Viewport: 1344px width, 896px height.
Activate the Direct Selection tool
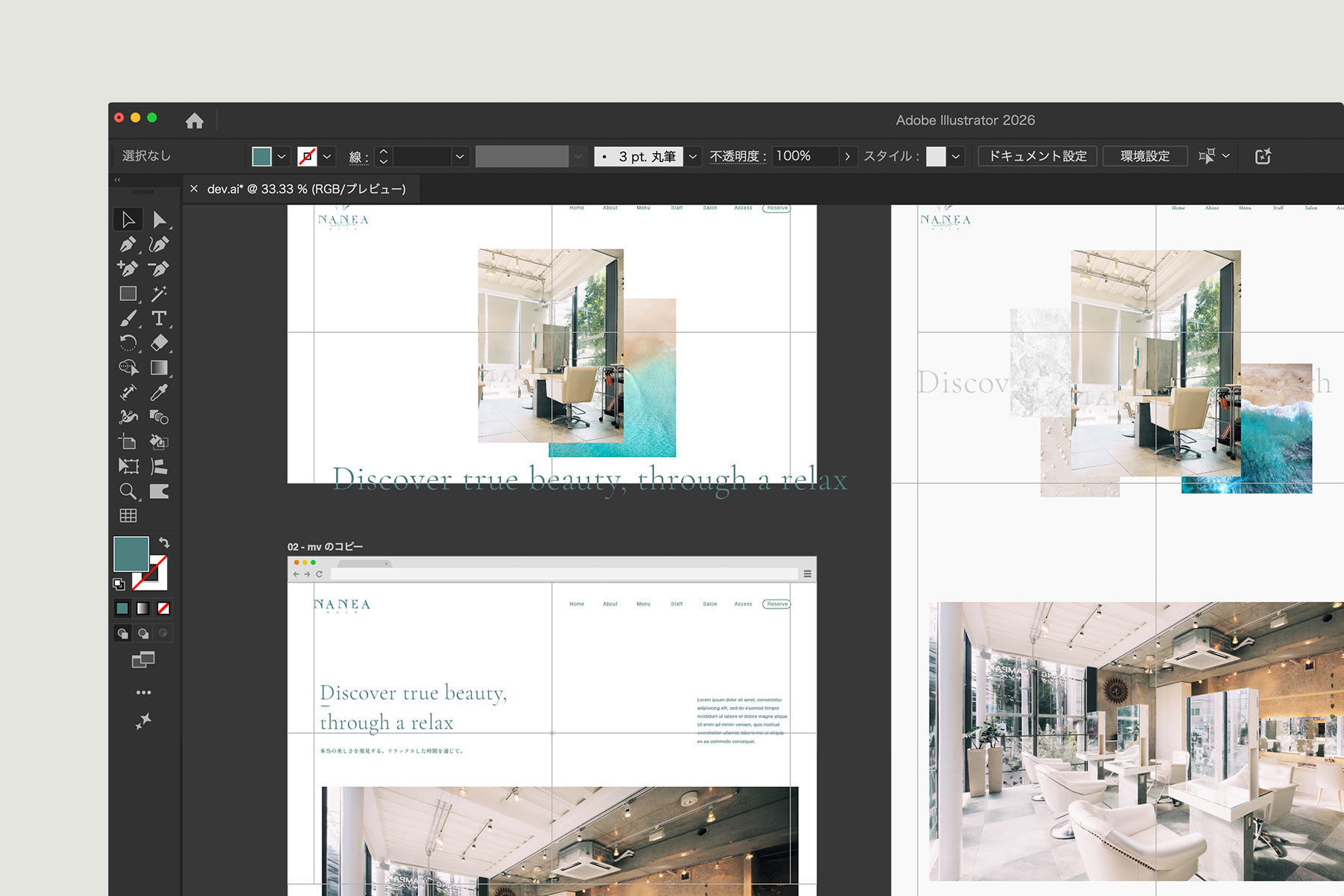point(158,220)
